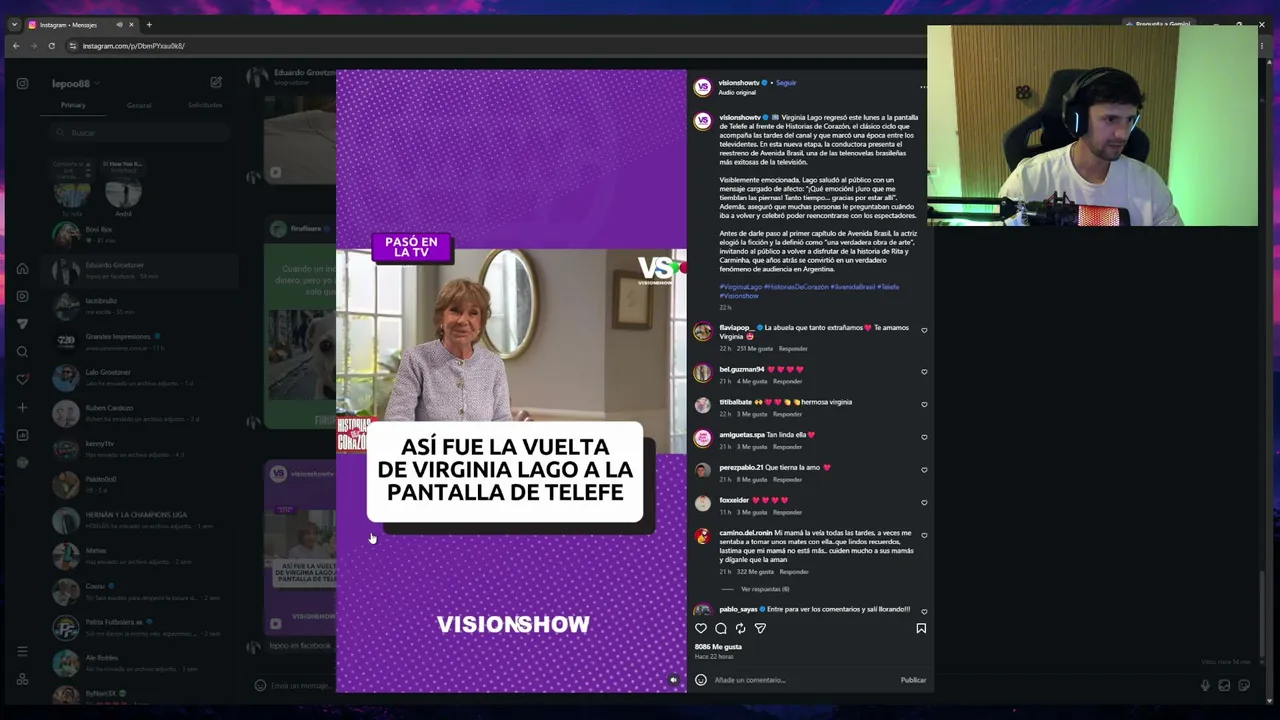Open the Grandes Impresiones conversation
This screenshot has height=720, width=1280.
click(x=138, y=341)
